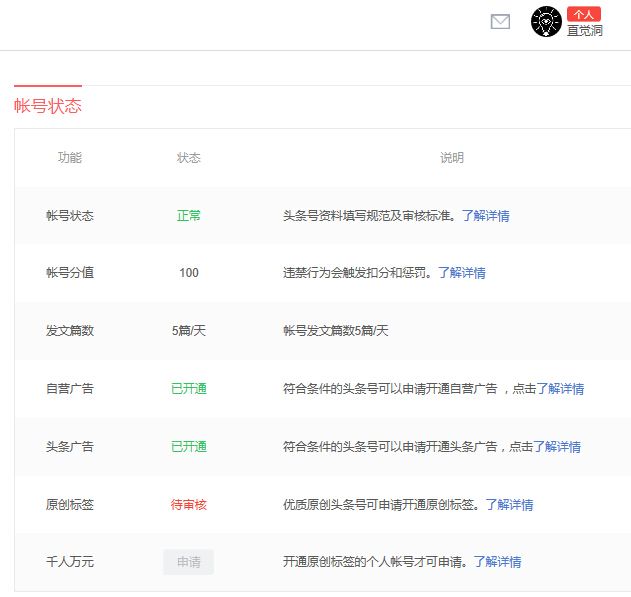Click the 5篇/天 status value
Viewport: 631px width, 597px height.
(x=189, y=331)
